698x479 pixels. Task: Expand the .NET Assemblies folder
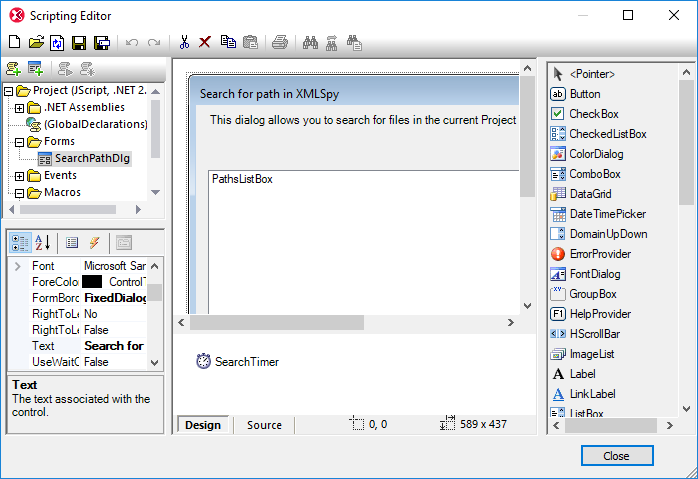click(19, 108)
